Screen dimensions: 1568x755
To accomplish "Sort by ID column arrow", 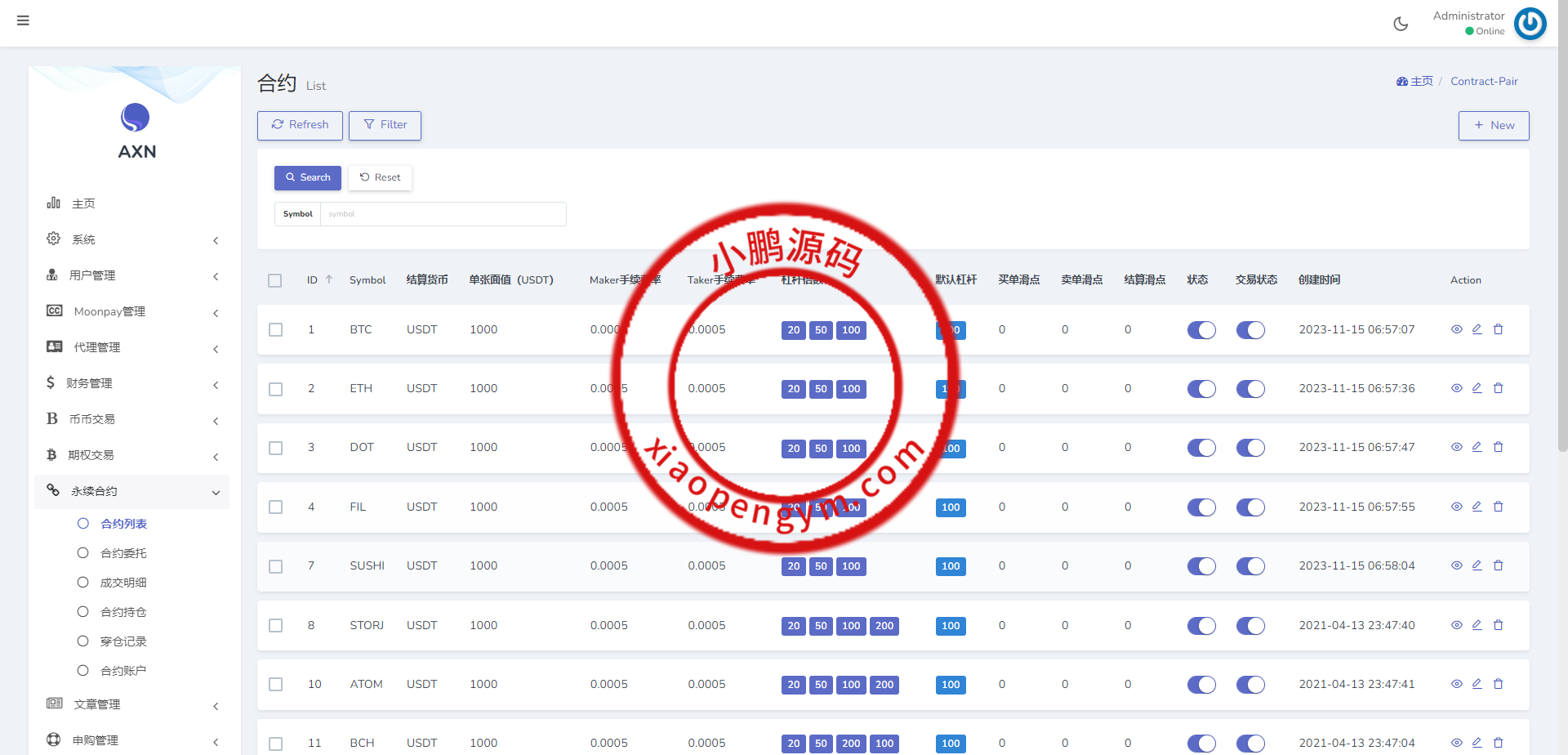I will coord(329,279).
